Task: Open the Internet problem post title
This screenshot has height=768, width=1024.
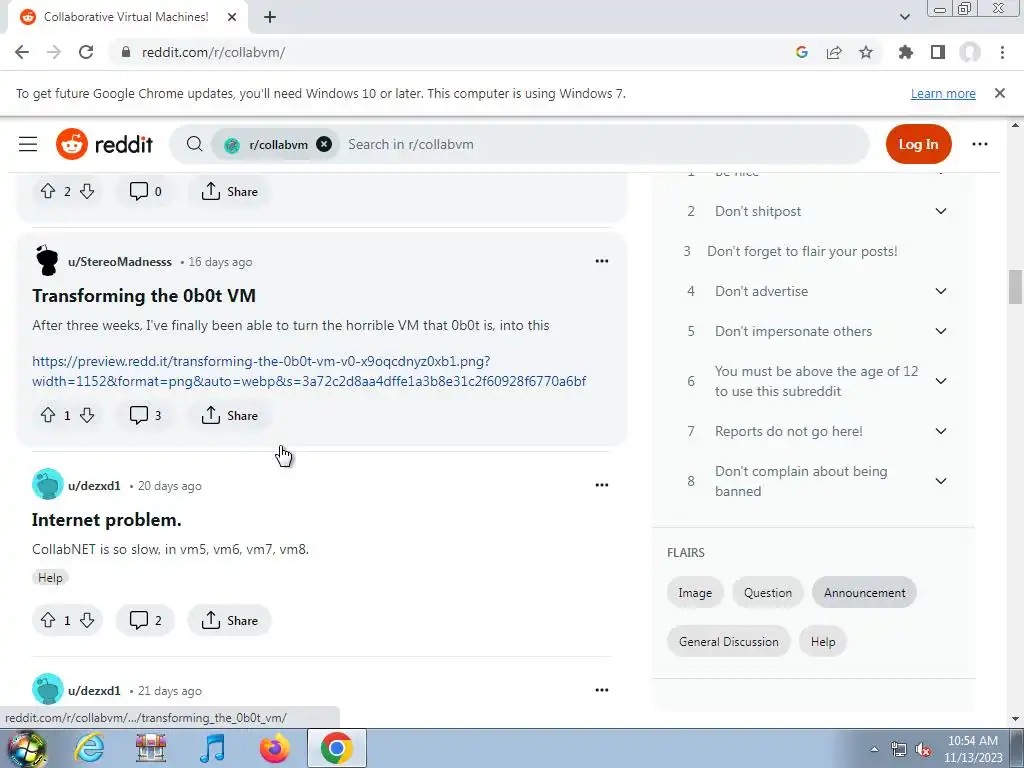Action: click(106, 520)
